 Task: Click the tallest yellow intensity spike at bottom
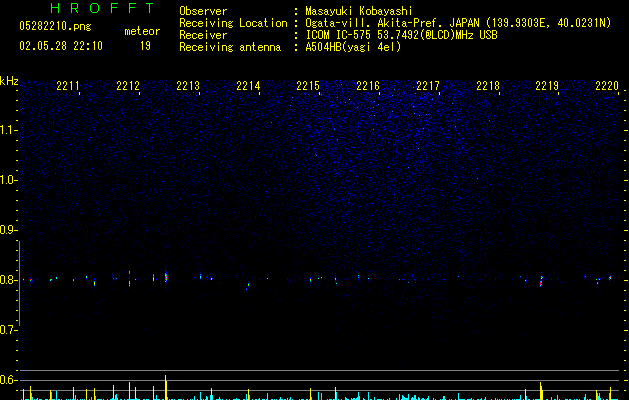(166, 388)
